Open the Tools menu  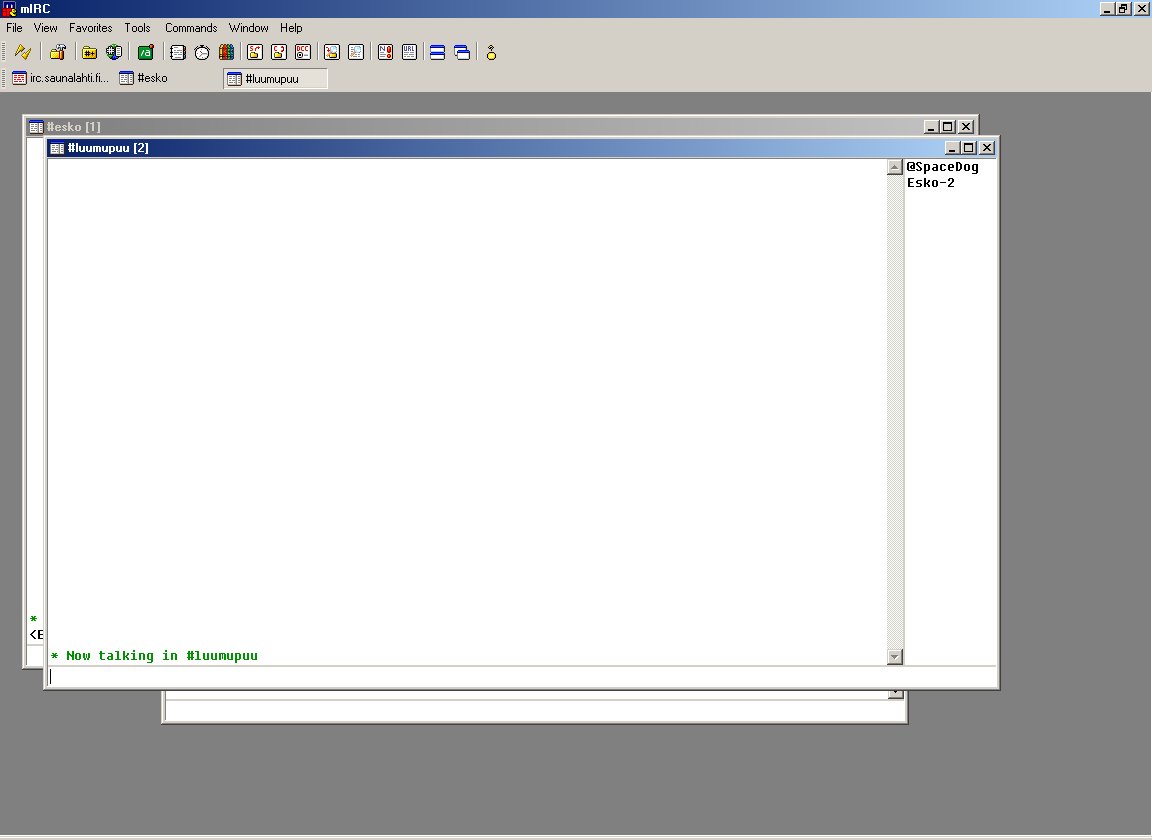point(137,28)
